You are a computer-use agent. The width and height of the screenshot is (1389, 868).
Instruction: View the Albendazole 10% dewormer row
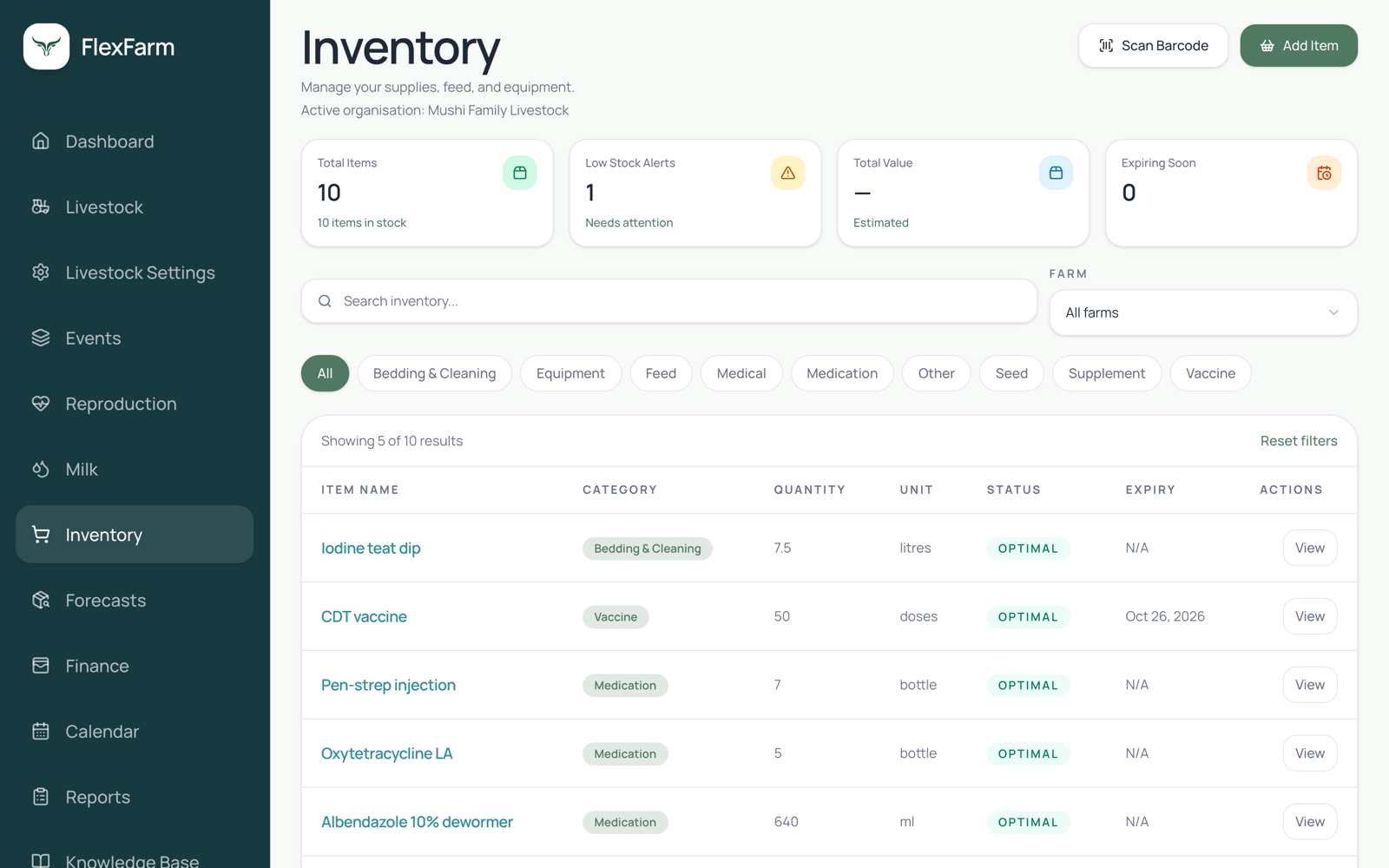pos(1310,821)
